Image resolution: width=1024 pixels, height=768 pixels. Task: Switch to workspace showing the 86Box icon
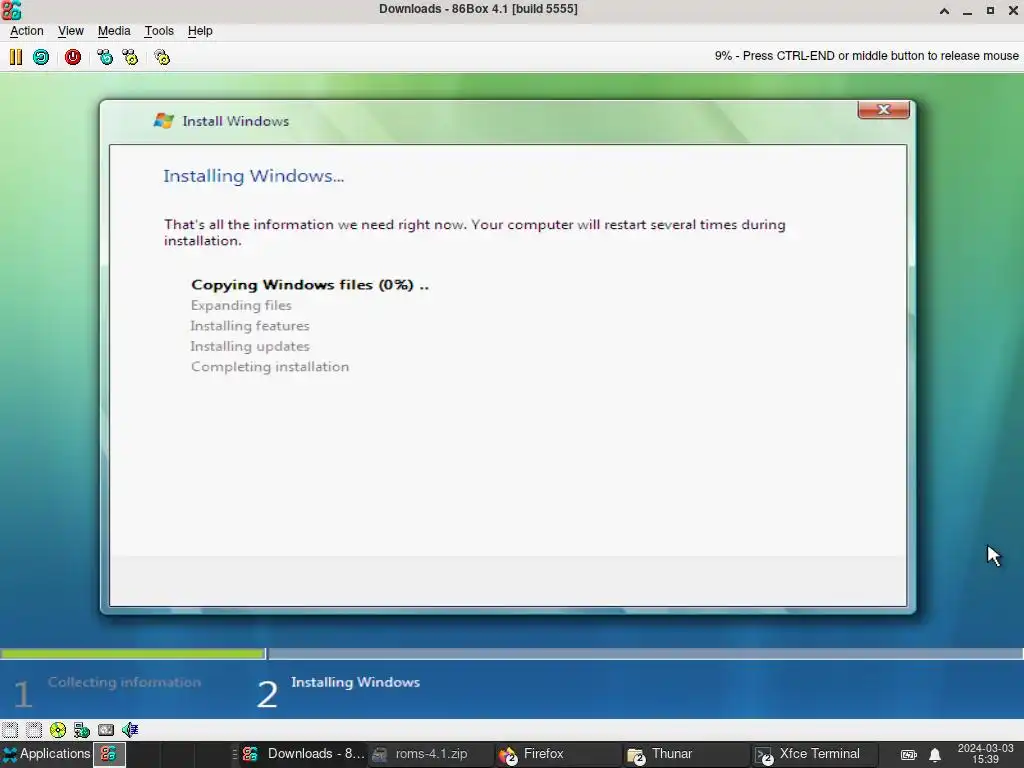click(x=109, y=754)
